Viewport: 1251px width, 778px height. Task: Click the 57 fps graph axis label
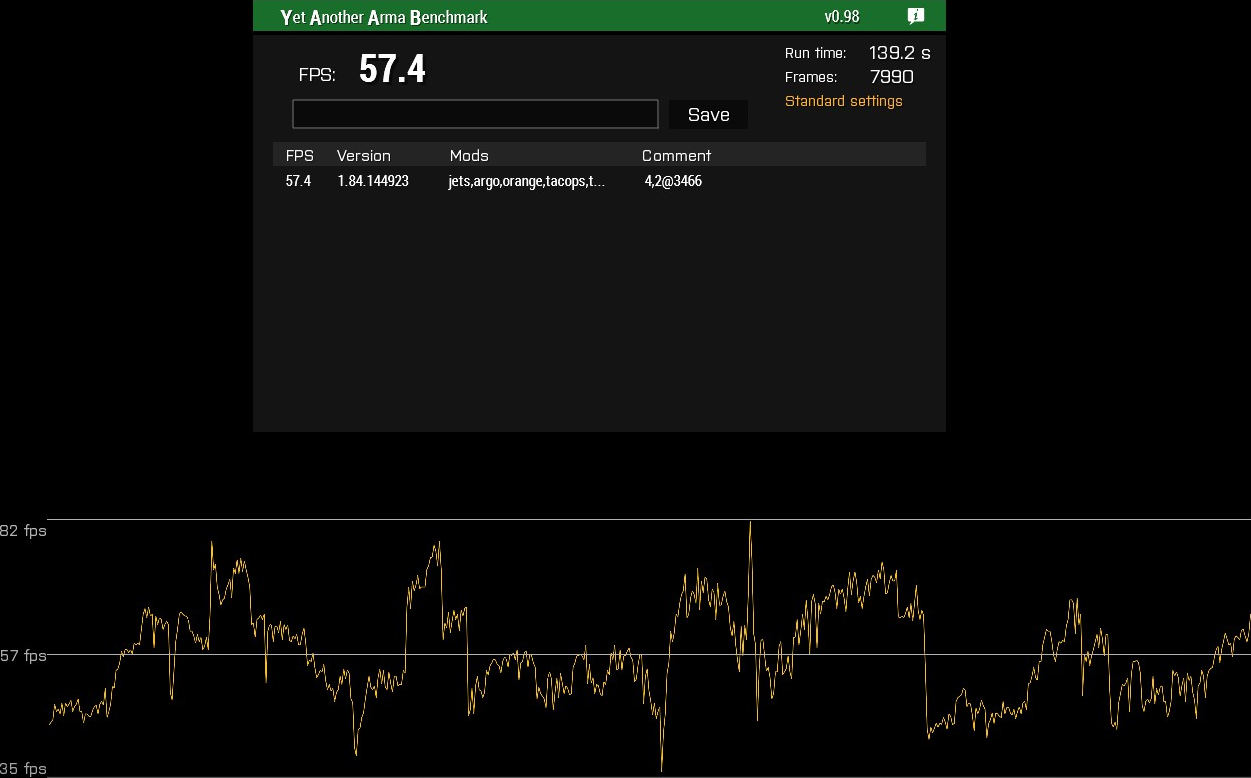coord(23,656)
